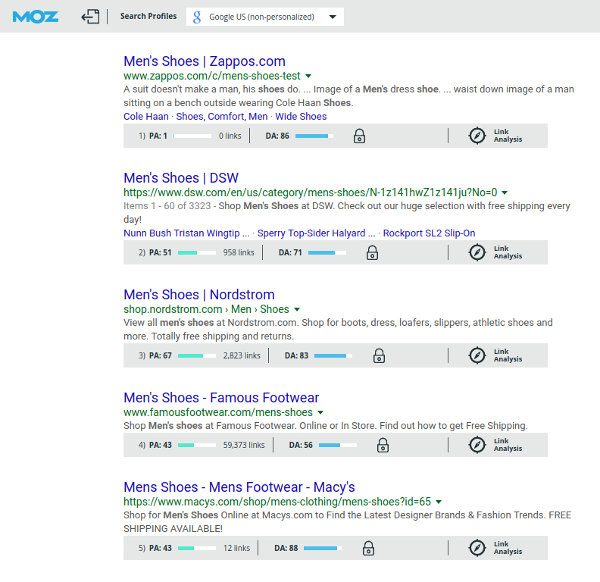Click the MOZ logo
600x582 pixels.
pyautogui.click(x=35, y=17)
